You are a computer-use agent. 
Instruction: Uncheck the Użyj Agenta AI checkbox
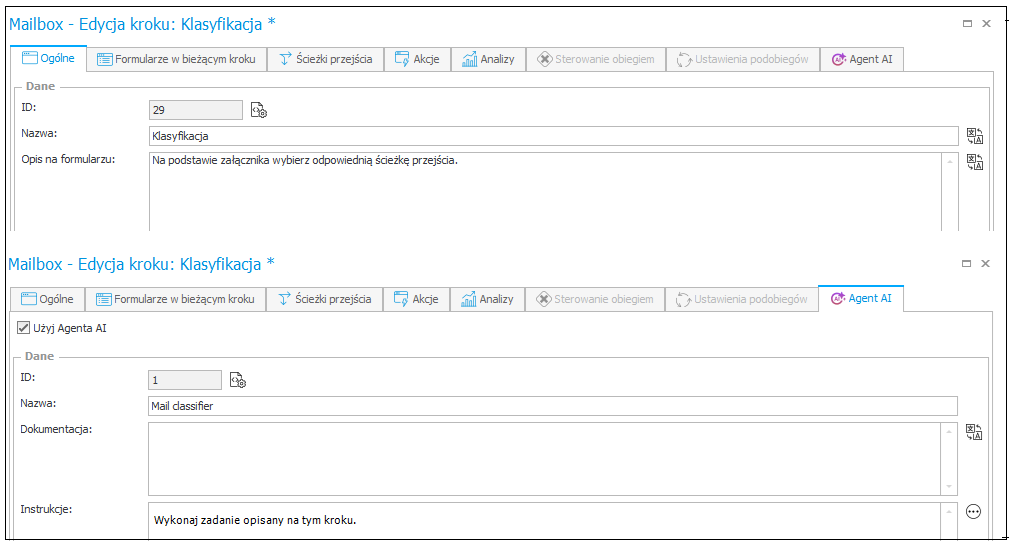tap(24, 327)
